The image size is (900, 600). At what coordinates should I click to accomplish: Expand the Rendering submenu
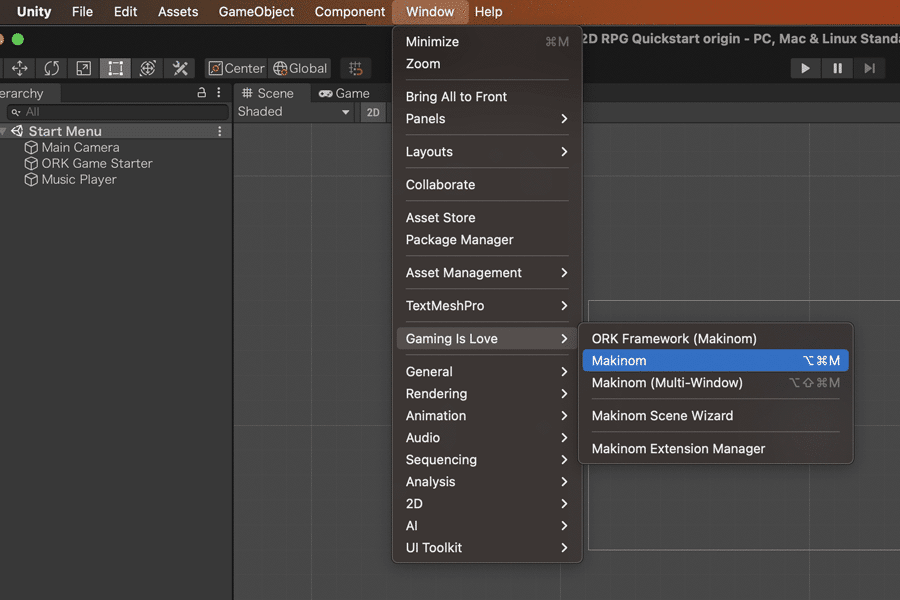pyautogui.click(x=487, y=394)
